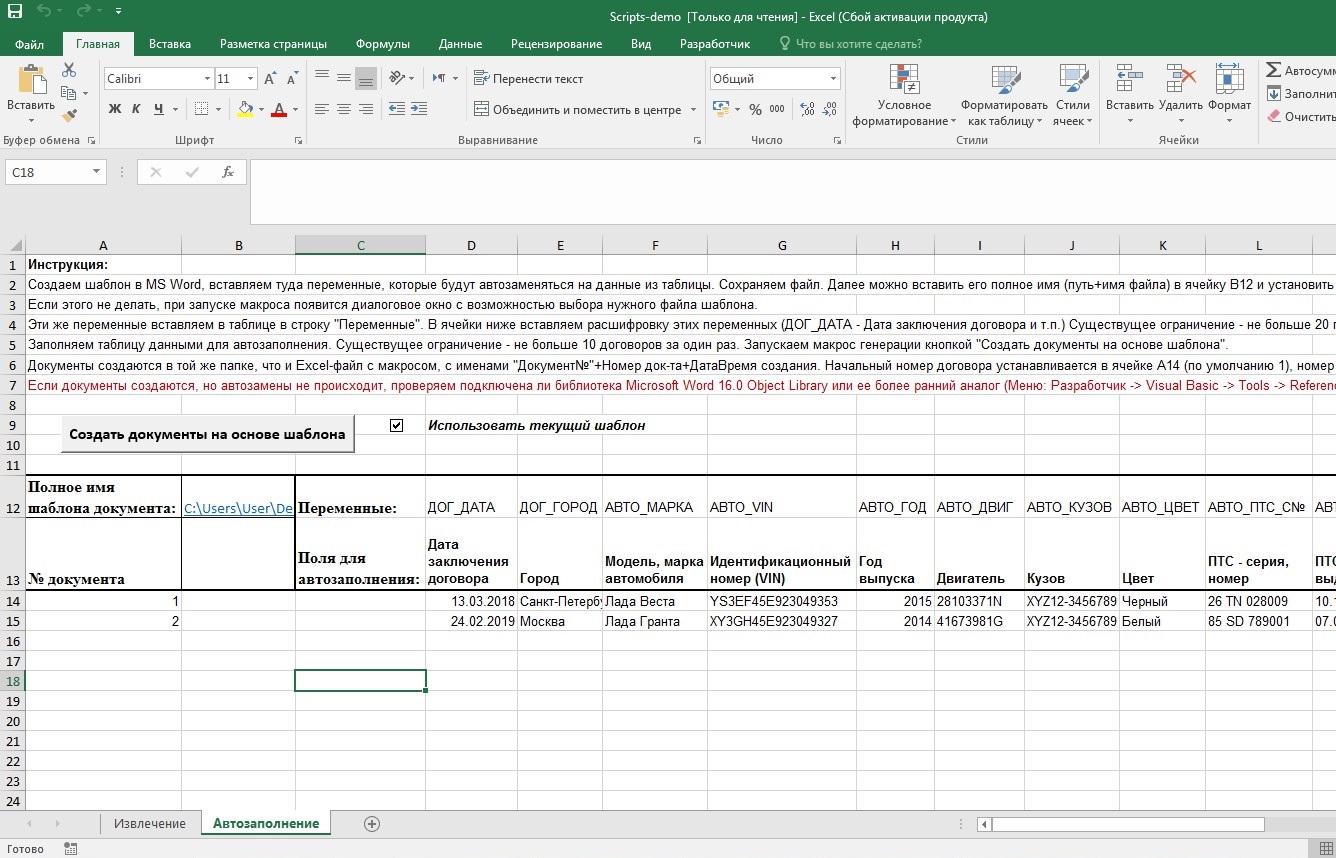Click the Percent Style icon
This screenshot has height=858, width=1336.
pos(755,109)
